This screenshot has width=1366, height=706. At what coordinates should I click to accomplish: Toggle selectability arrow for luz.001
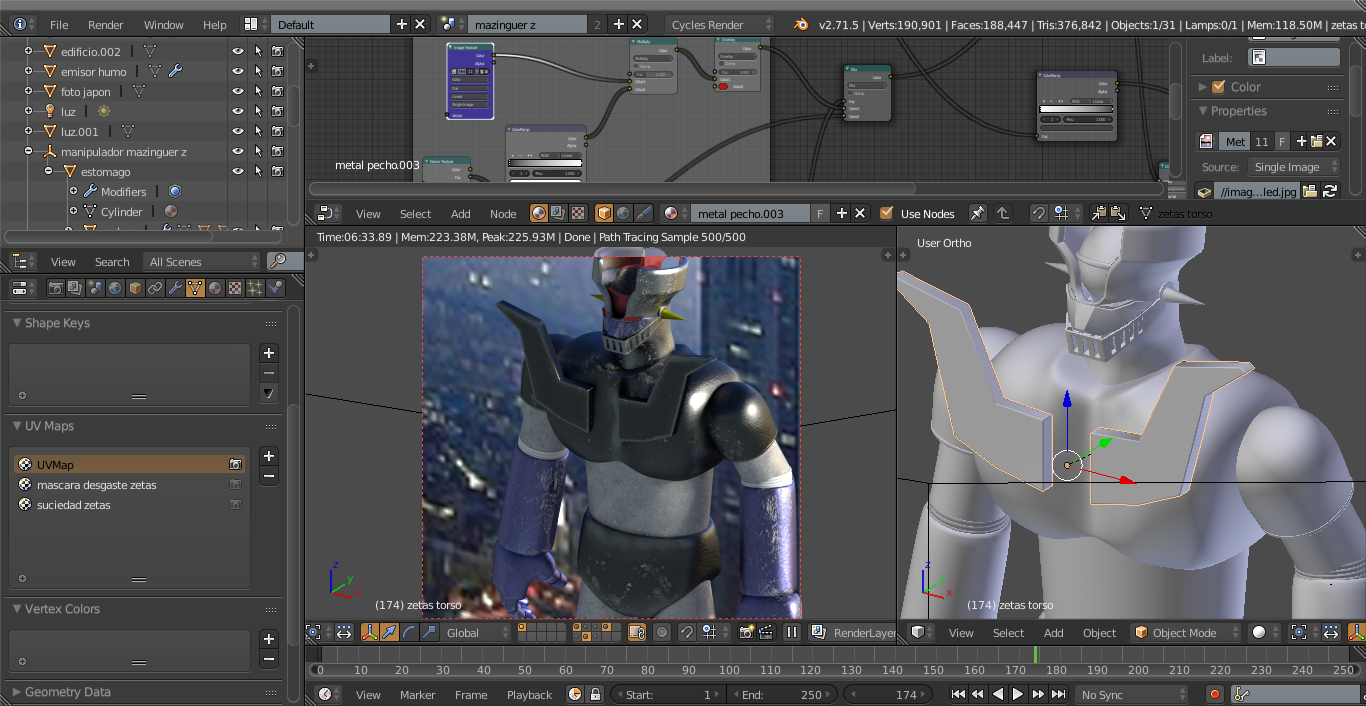(x=258, y=131)
